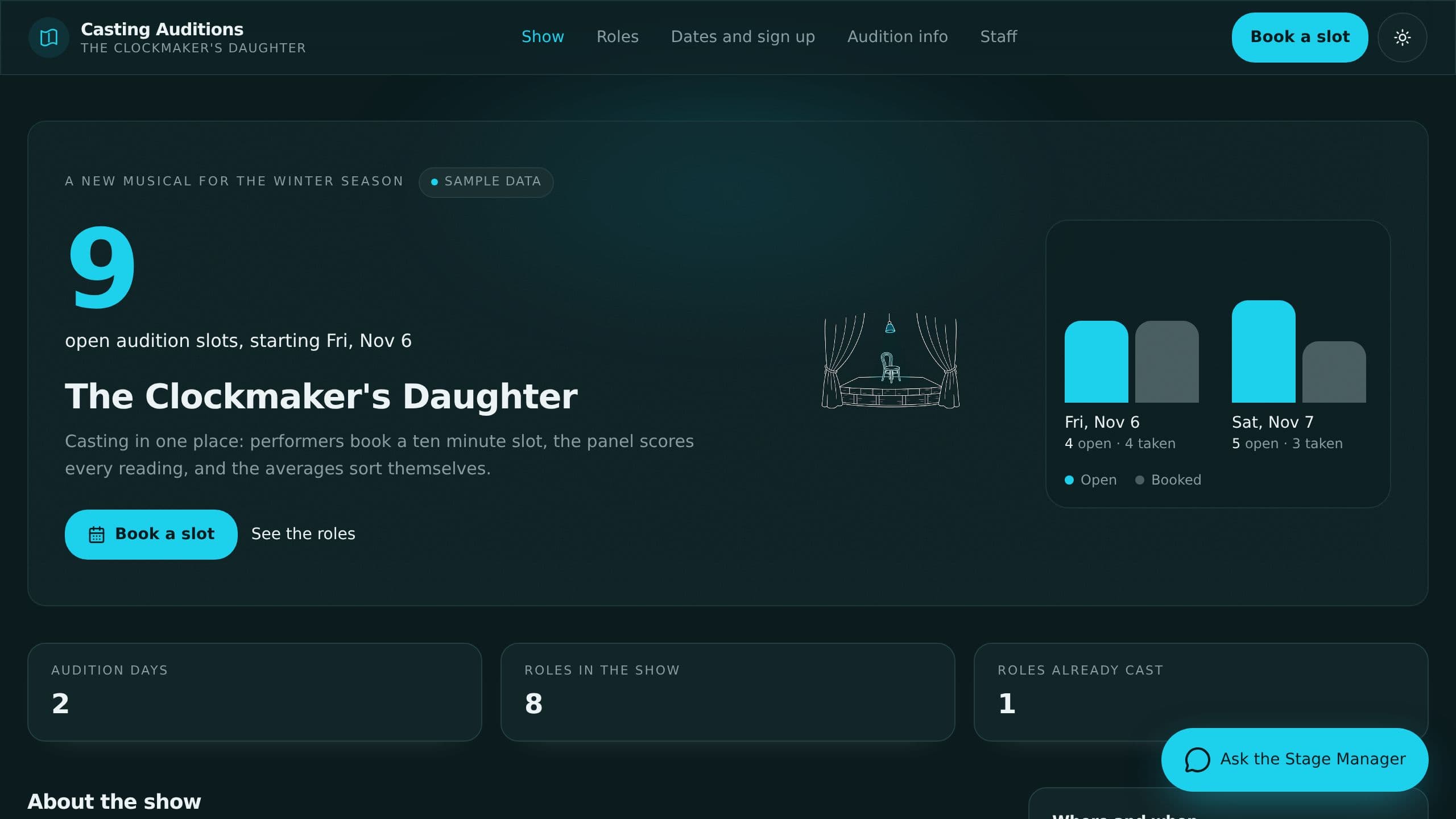Go to the Staff nav item
The image size is (1456, 819).
[x=998, y=37]
